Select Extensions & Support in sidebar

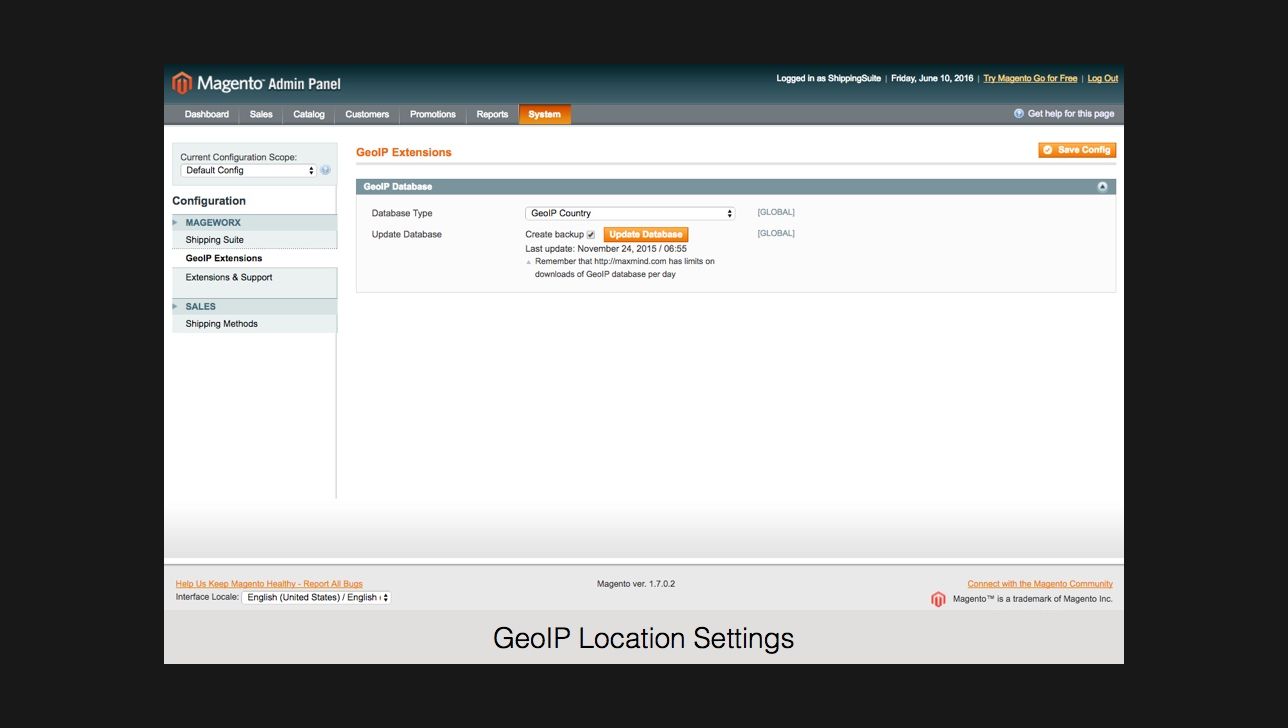point(229,278)
